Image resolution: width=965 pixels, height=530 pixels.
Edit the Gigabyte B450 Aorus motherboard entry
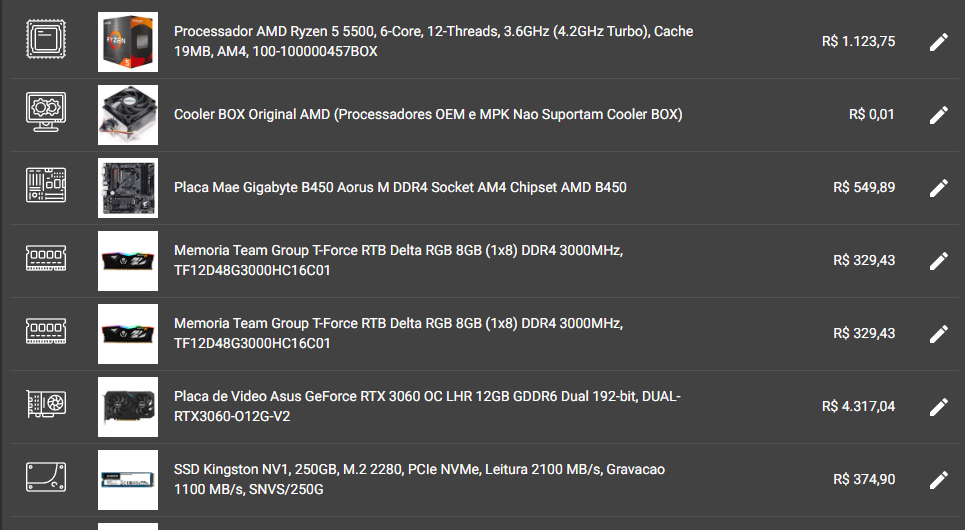939,188
